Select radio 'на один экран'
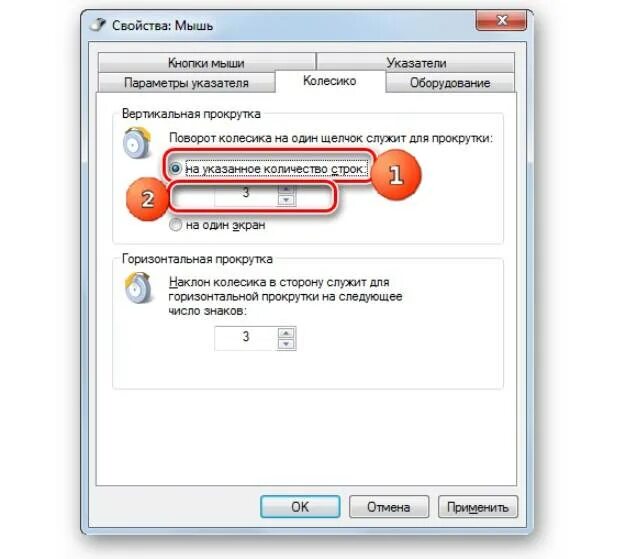The width and height of the screenshot is (630, 559). coord(176,225)
